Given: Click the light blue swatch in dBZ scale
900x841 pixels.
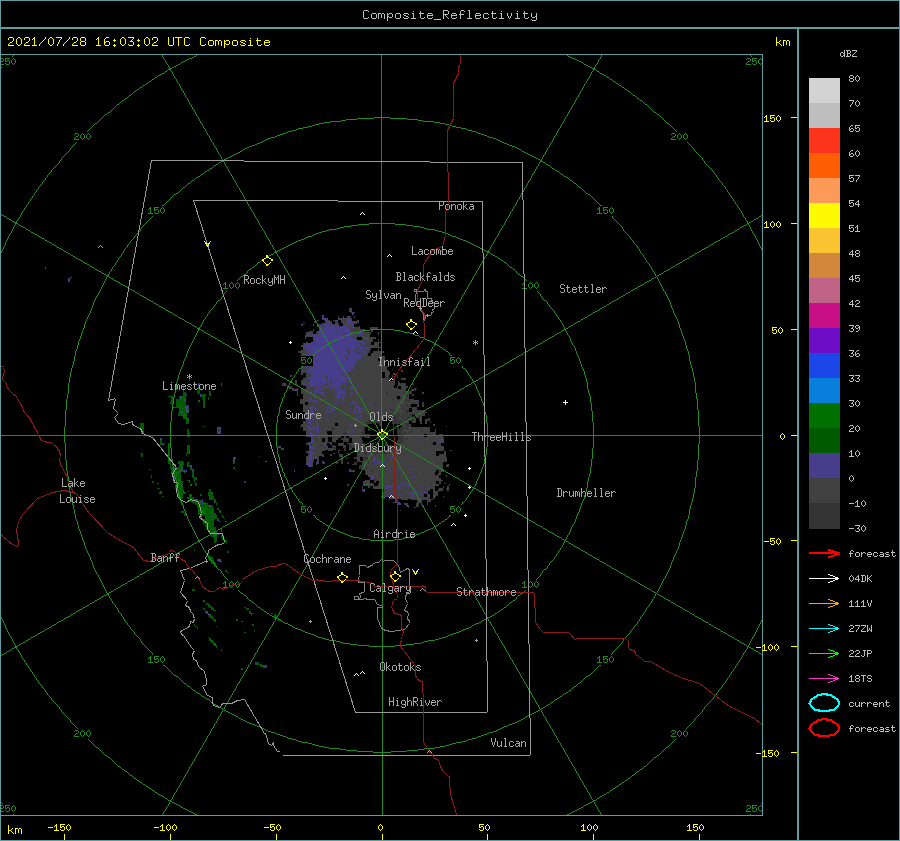Looking at the screenshot, I should (824, 390).
